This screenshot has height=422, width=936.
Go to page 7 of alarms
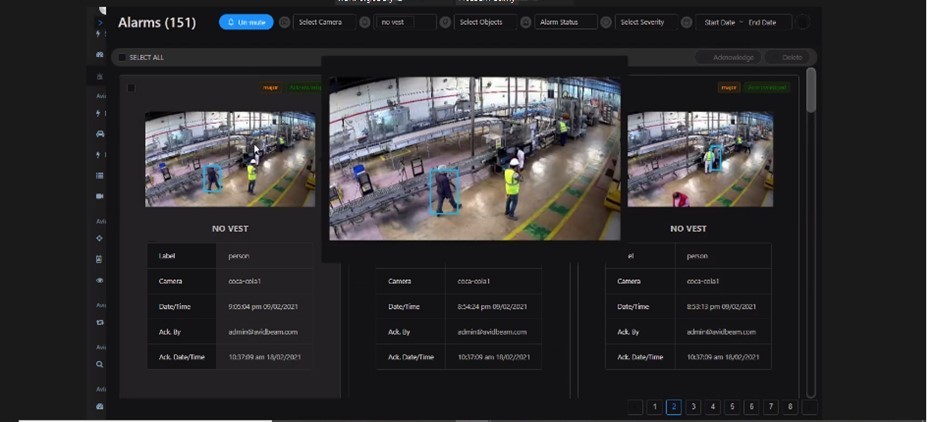pyautogui.click(x=771, y=407)
